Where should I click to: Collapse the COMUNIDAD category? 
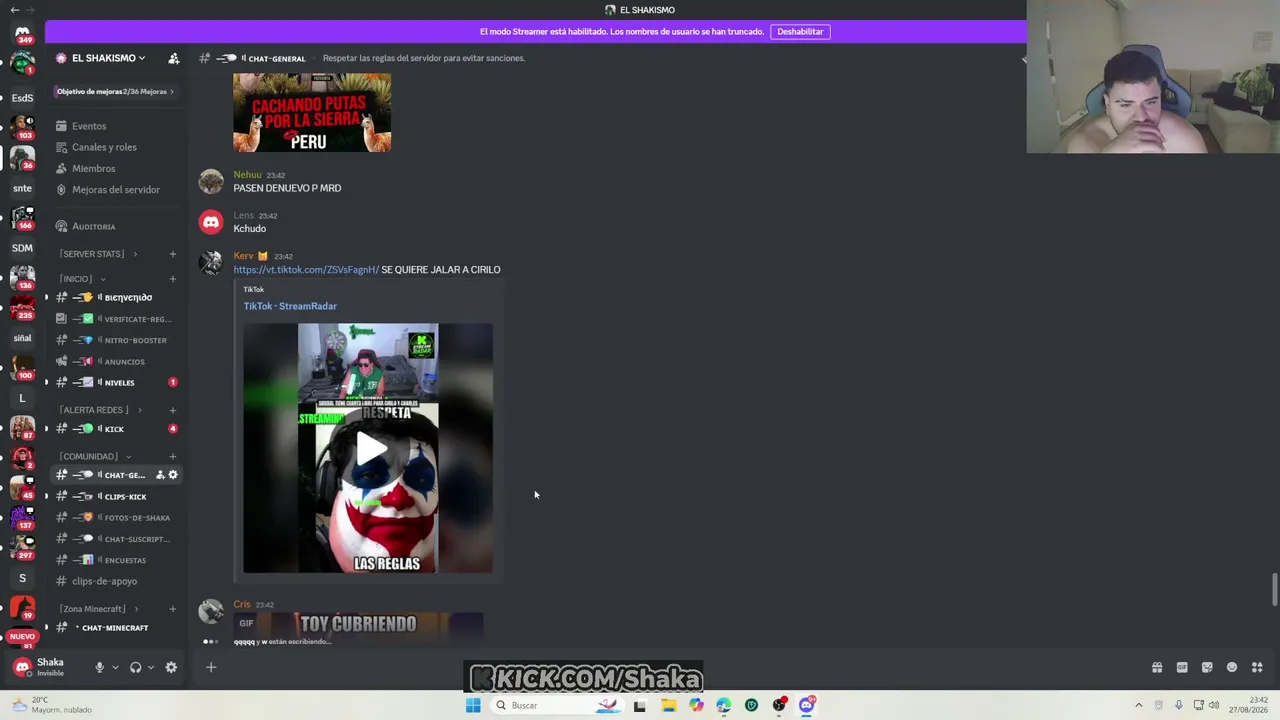tap(128, 457)
